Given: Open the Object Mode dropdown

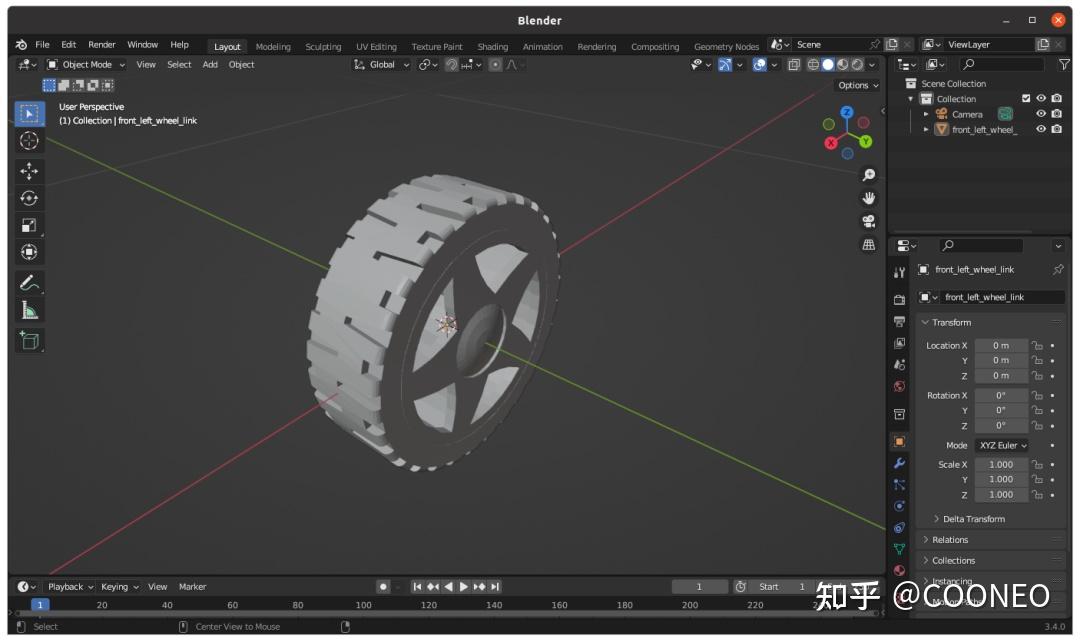Looking at the screenshot, I should click(x=85, y=64).
